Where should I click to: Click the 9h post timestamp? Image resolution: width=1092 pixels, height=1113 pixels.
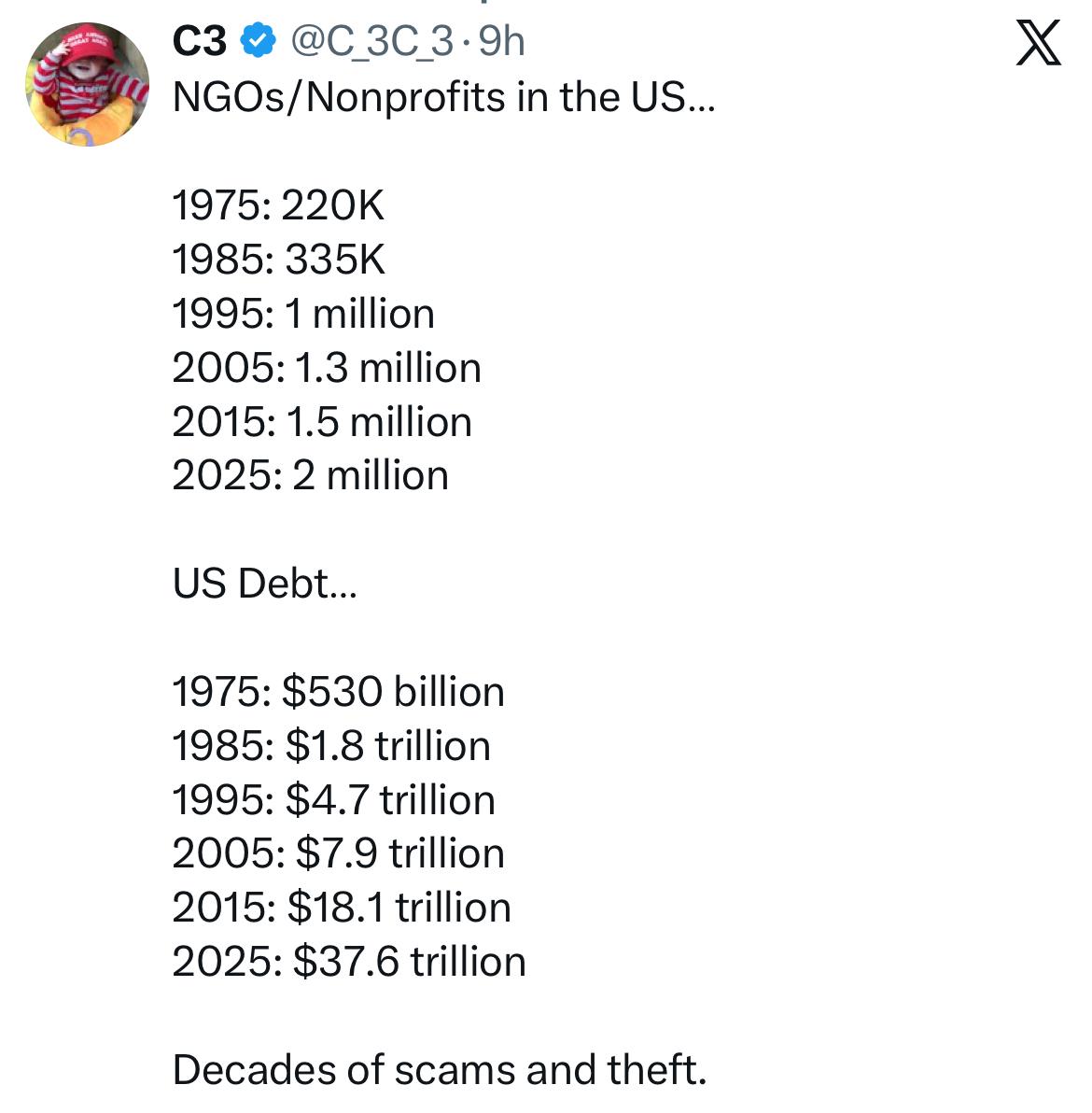(501, 41)
